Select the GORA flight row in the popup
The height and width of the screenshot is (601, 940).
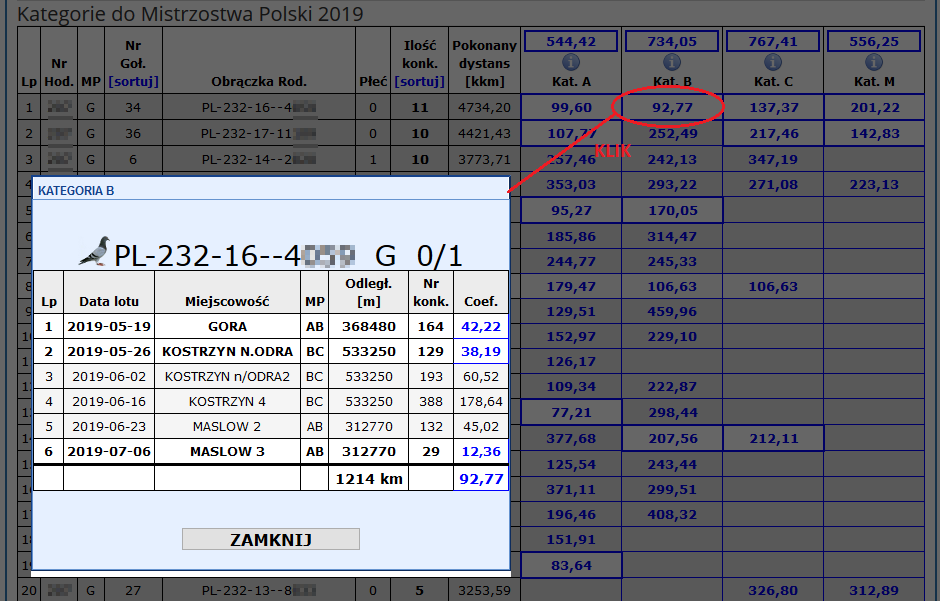[227, 326]
